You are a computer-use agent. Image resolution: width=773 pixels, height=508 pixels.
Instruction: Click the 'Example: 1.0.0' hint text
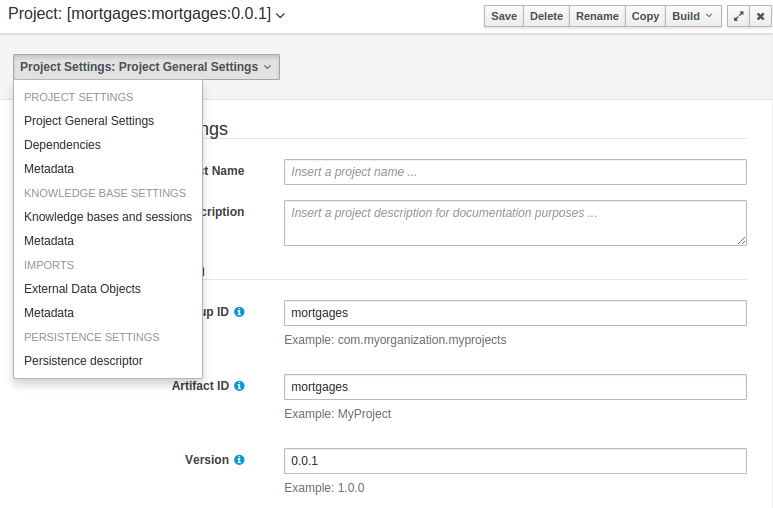[324, 488]
